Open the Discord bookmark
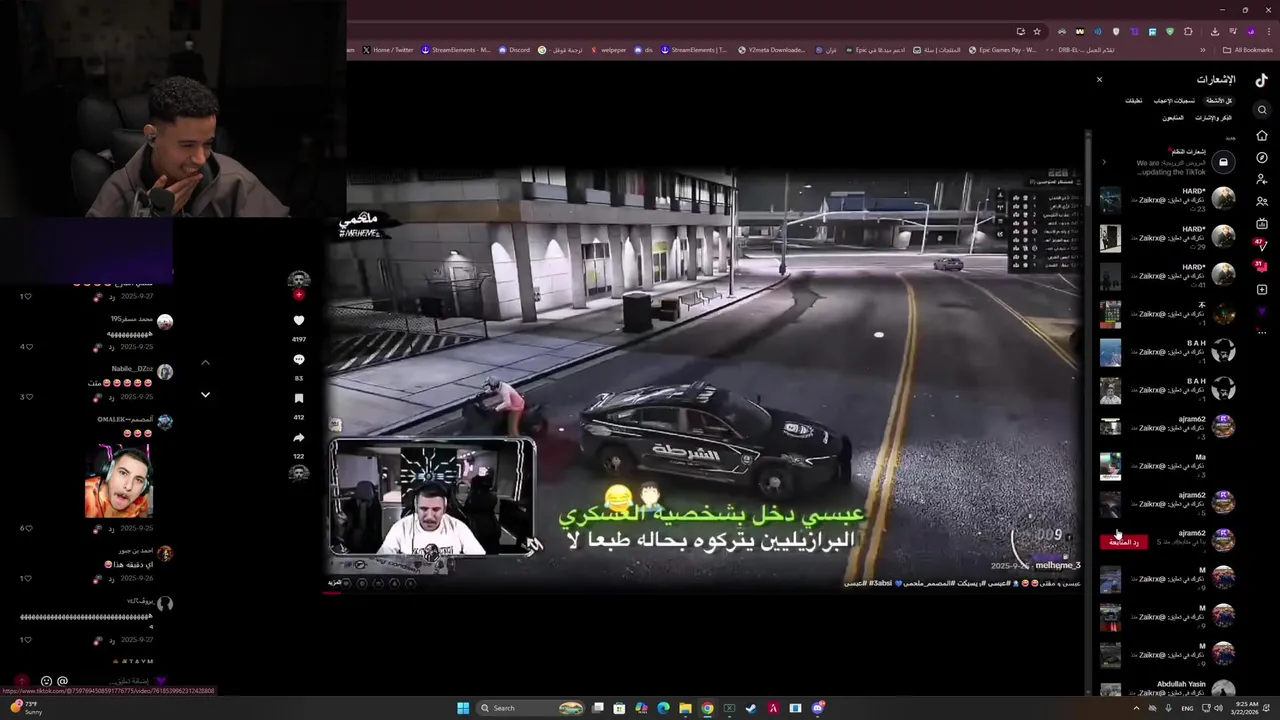The height and width of the screenshot is (720, 1280). pyautogui.click(x=514, y=50)
